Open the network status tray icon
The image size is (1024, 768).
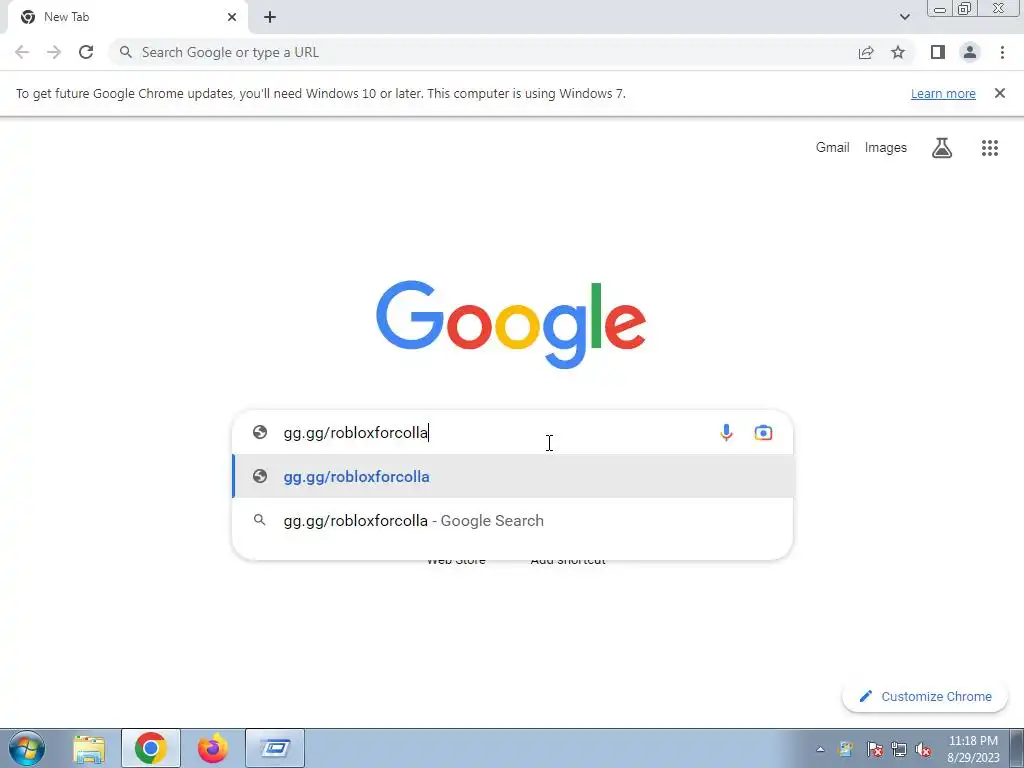click(x=899, y=749)
